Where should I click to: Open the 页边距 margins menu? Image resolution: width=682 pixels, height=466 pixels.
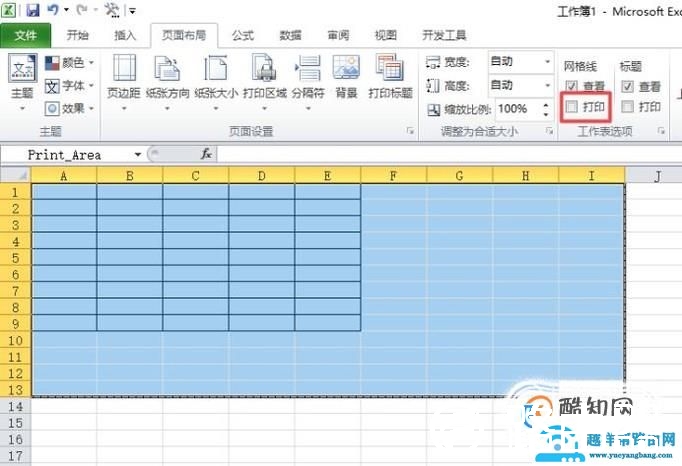124,82
